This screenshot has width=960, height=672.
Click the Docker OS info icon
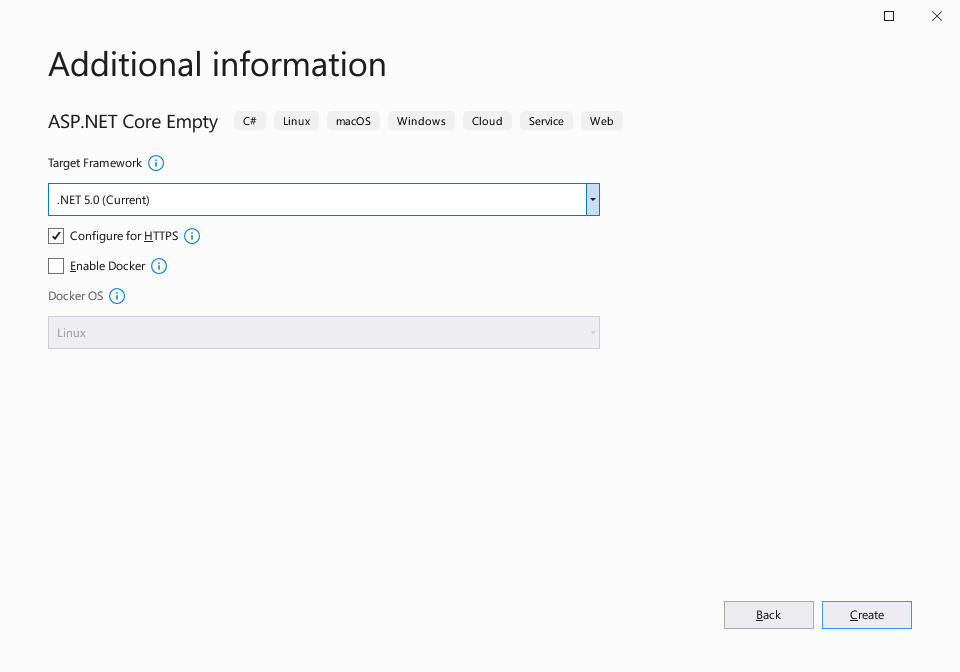[117, 296]
